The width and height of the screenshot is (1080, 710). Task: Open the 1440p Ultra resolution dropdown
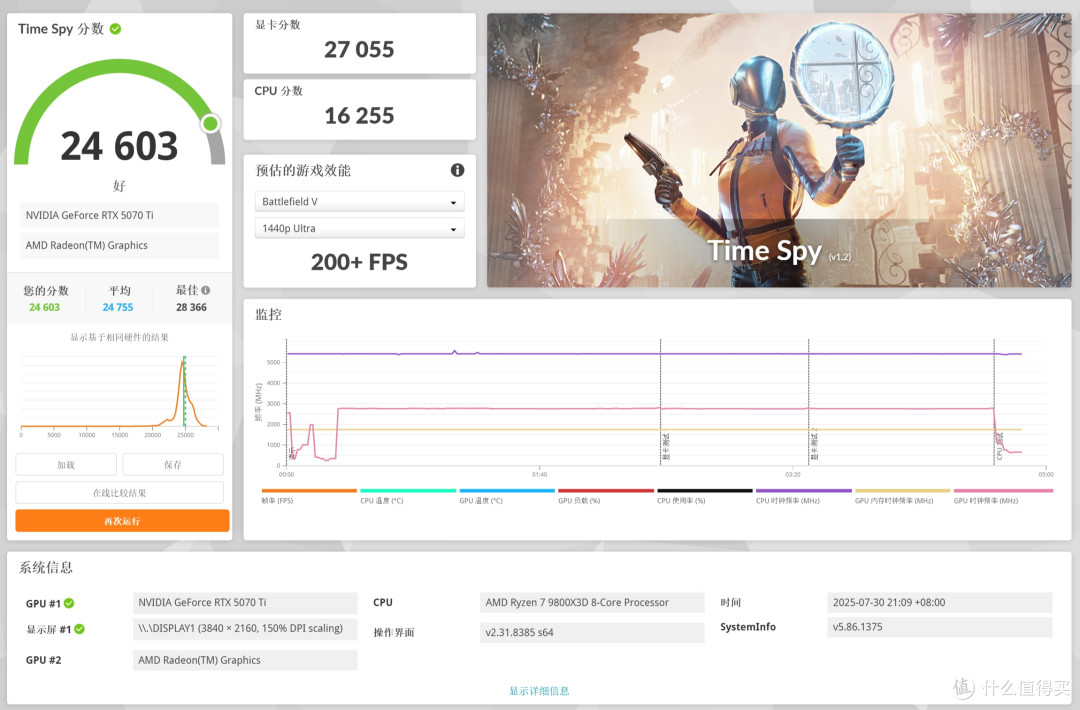[360, 229]
